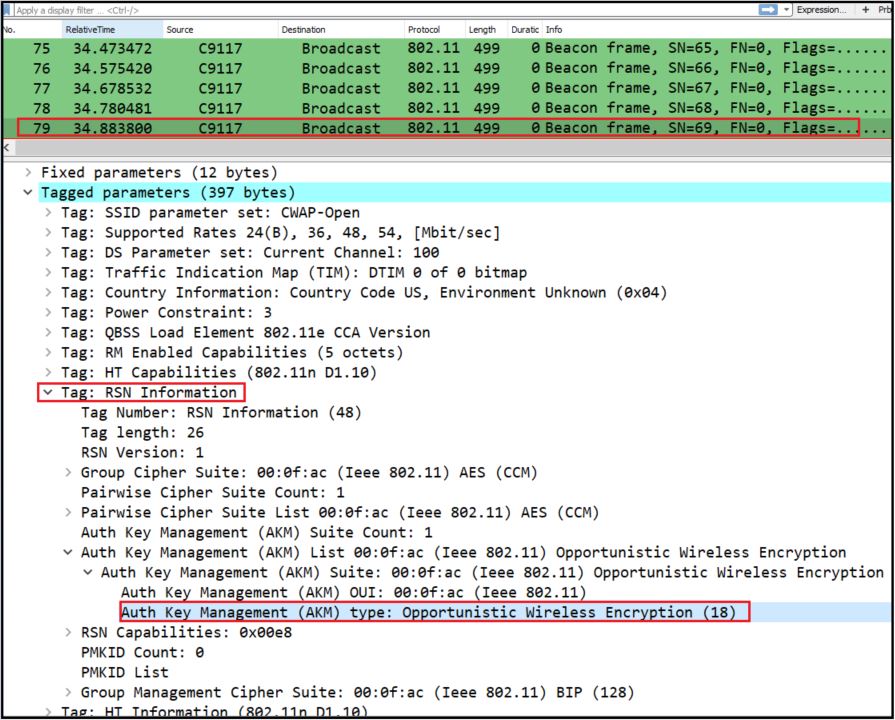Collapse the AKM List entry
The height and width of the screenshot is (720, 895).
(x=69, y=553)
